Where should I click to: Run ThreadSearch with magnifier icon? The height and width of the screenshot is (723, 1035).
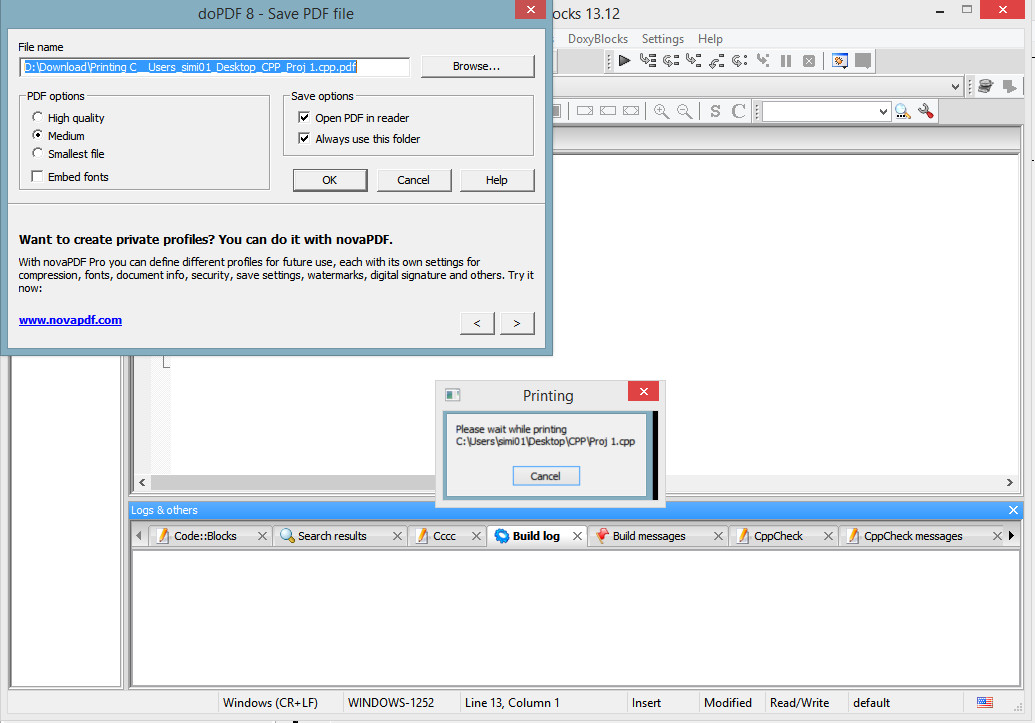[902, 111]
